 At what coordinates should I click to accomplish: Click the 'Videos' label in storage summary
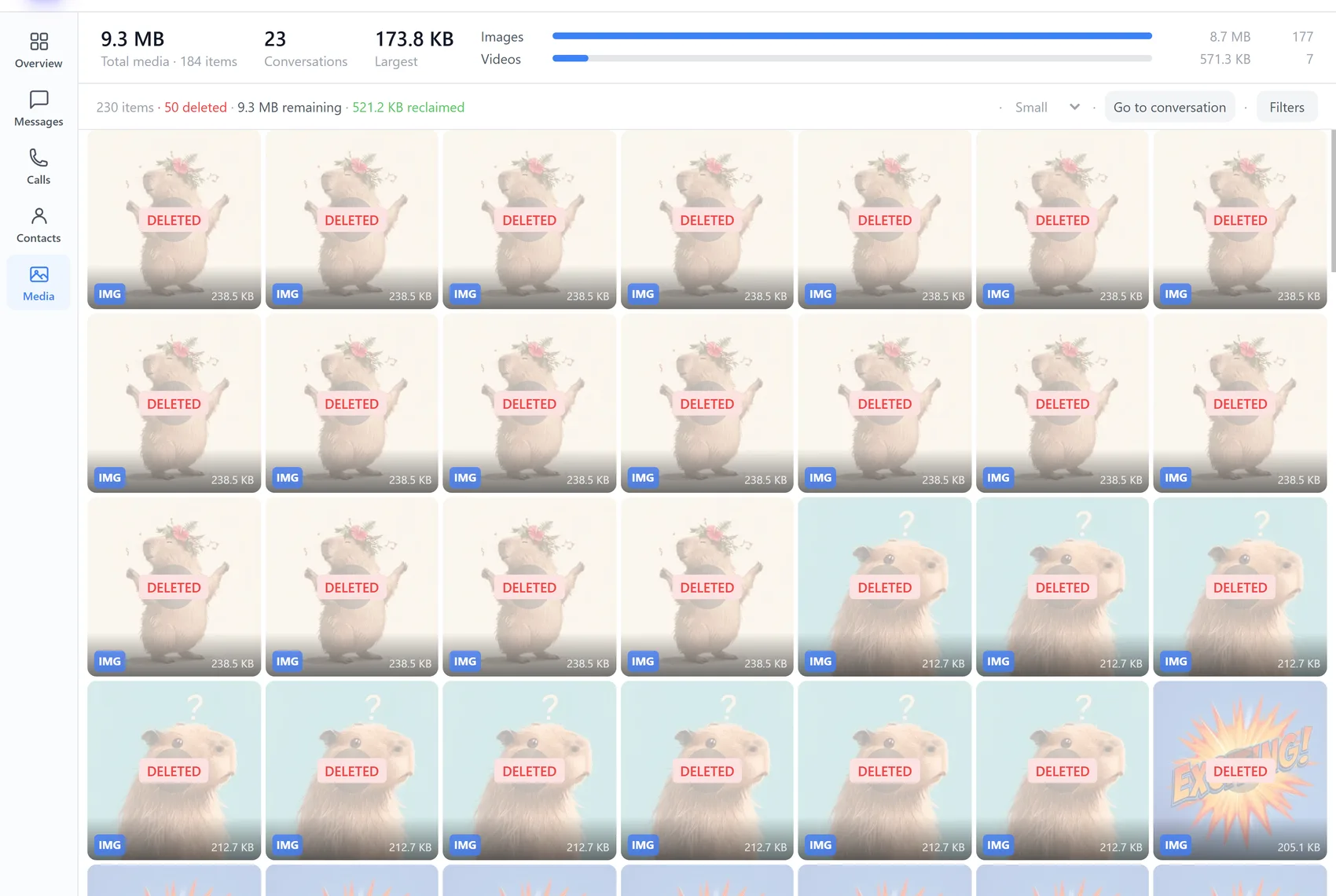pyautogui.click(x=501, y=59)
